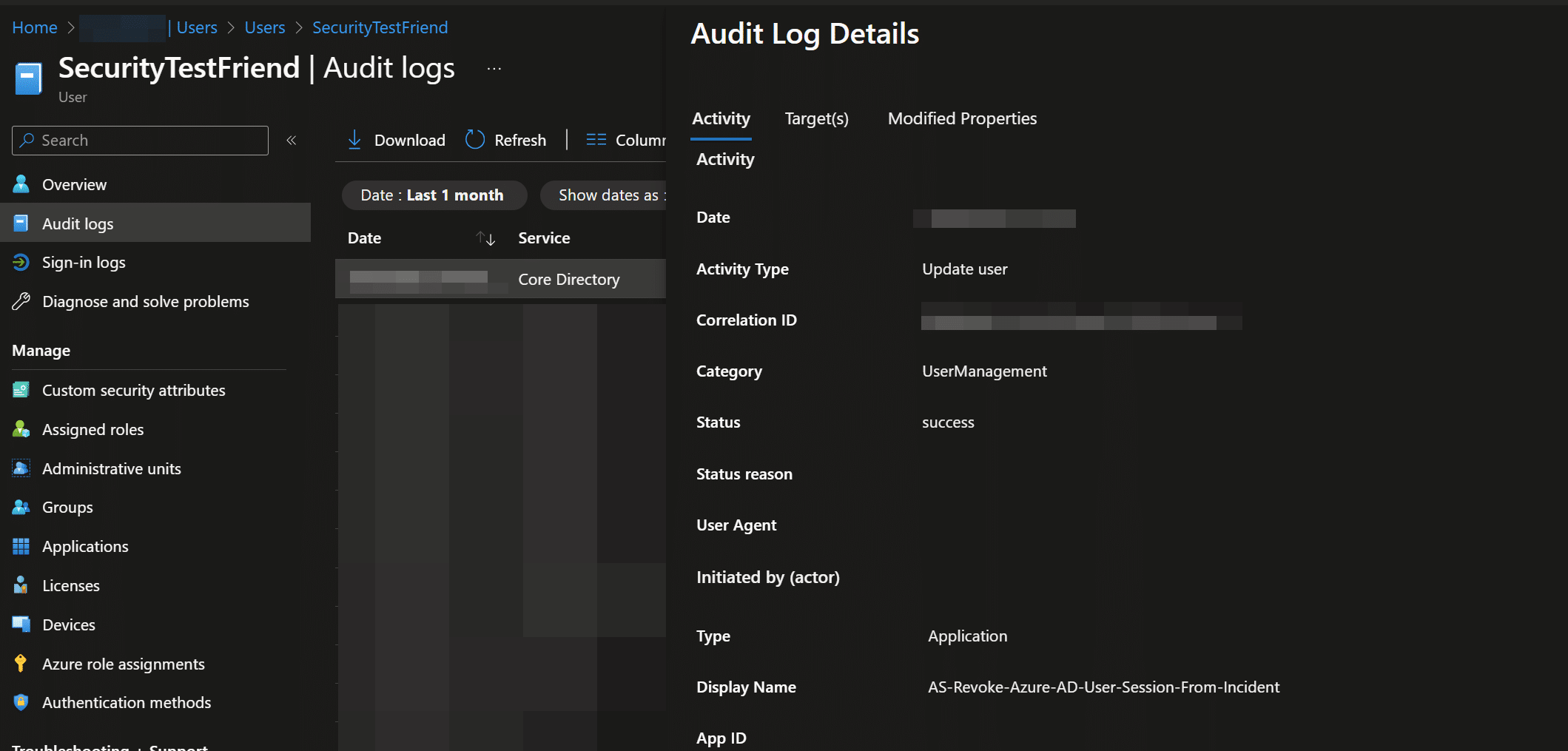Click the Home breadcrumb link
This screenshot has width=1568, height=751.
coord(35,28)
